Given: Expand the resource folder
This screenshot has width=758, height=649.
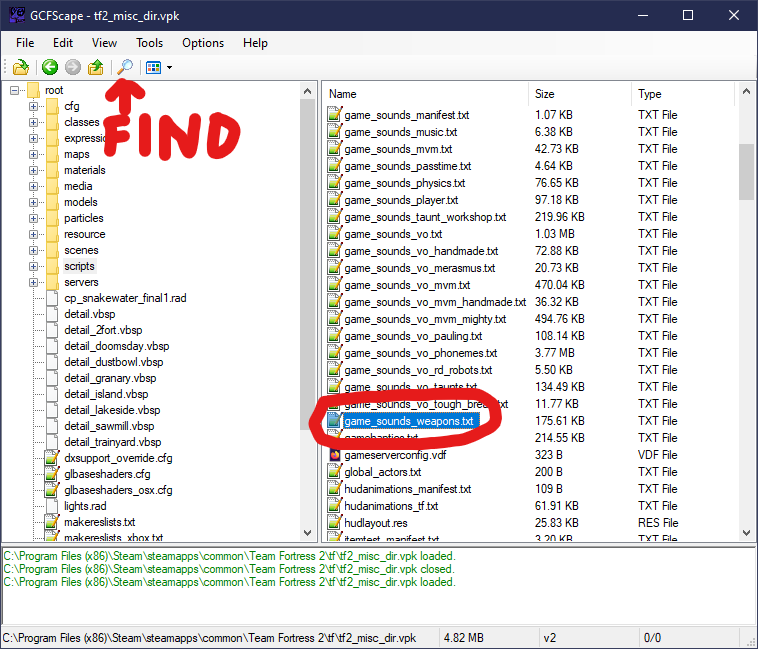Looking at the screenshot, I should point(33,234).
